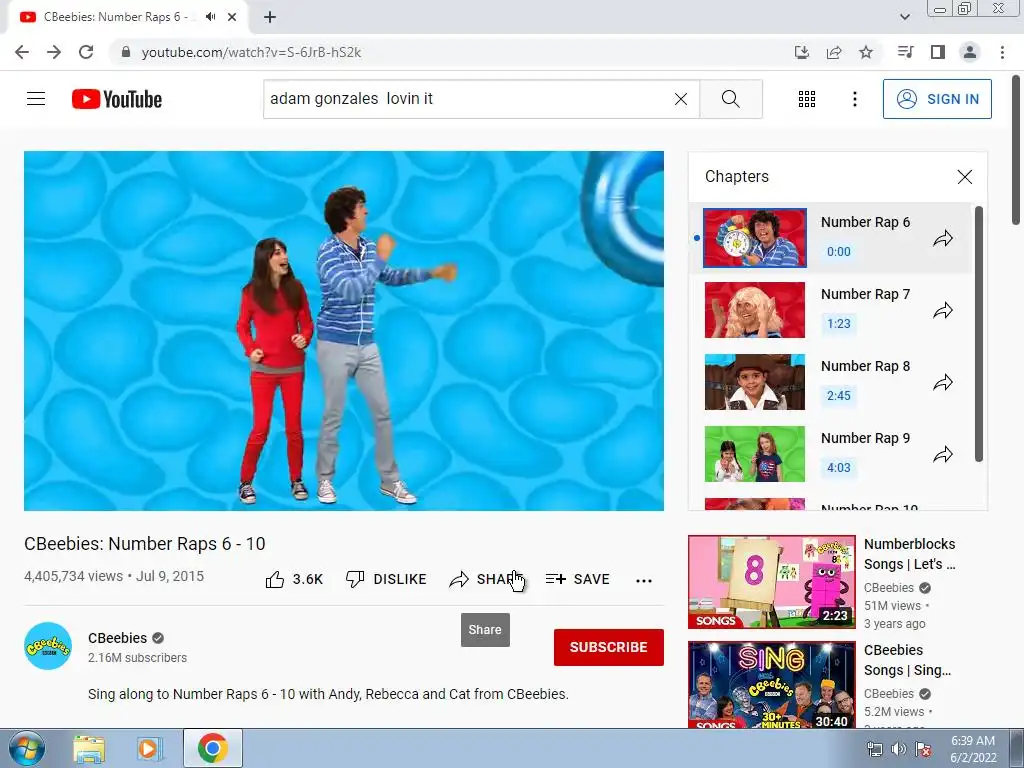Run search with magnifier button

pyautogui.click(x=731, y=99)
